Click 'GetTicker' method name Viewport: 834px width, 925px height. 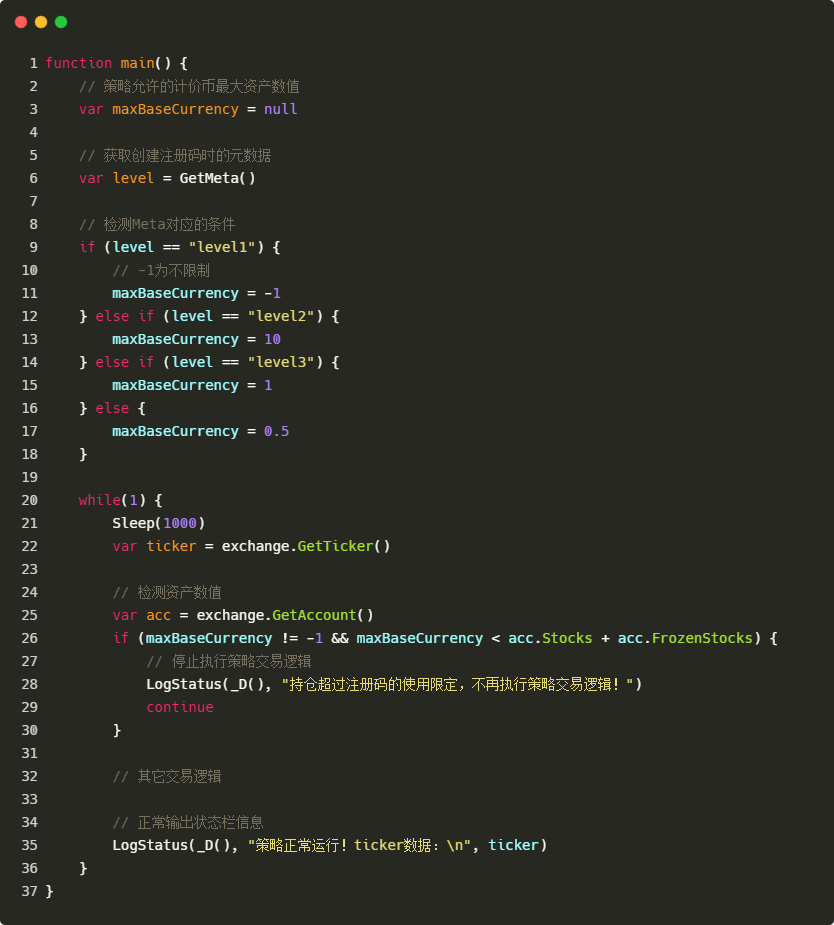[336, 546]
